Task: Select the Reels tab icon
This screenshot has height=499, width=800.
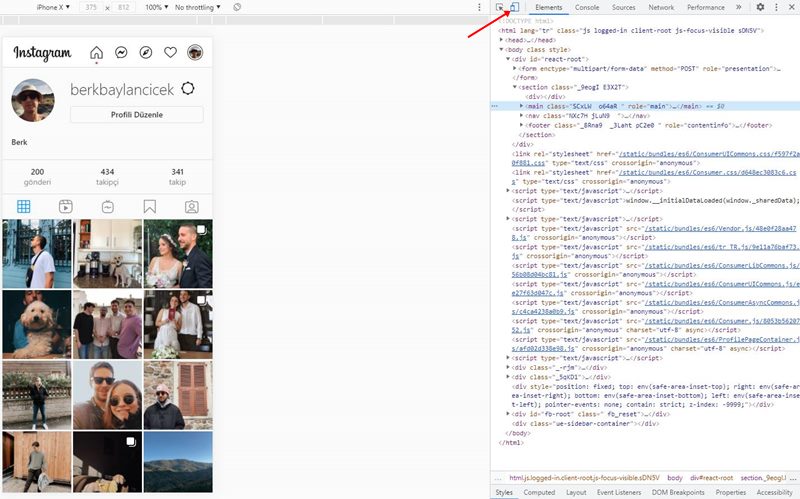Action: tap(66, 207)
